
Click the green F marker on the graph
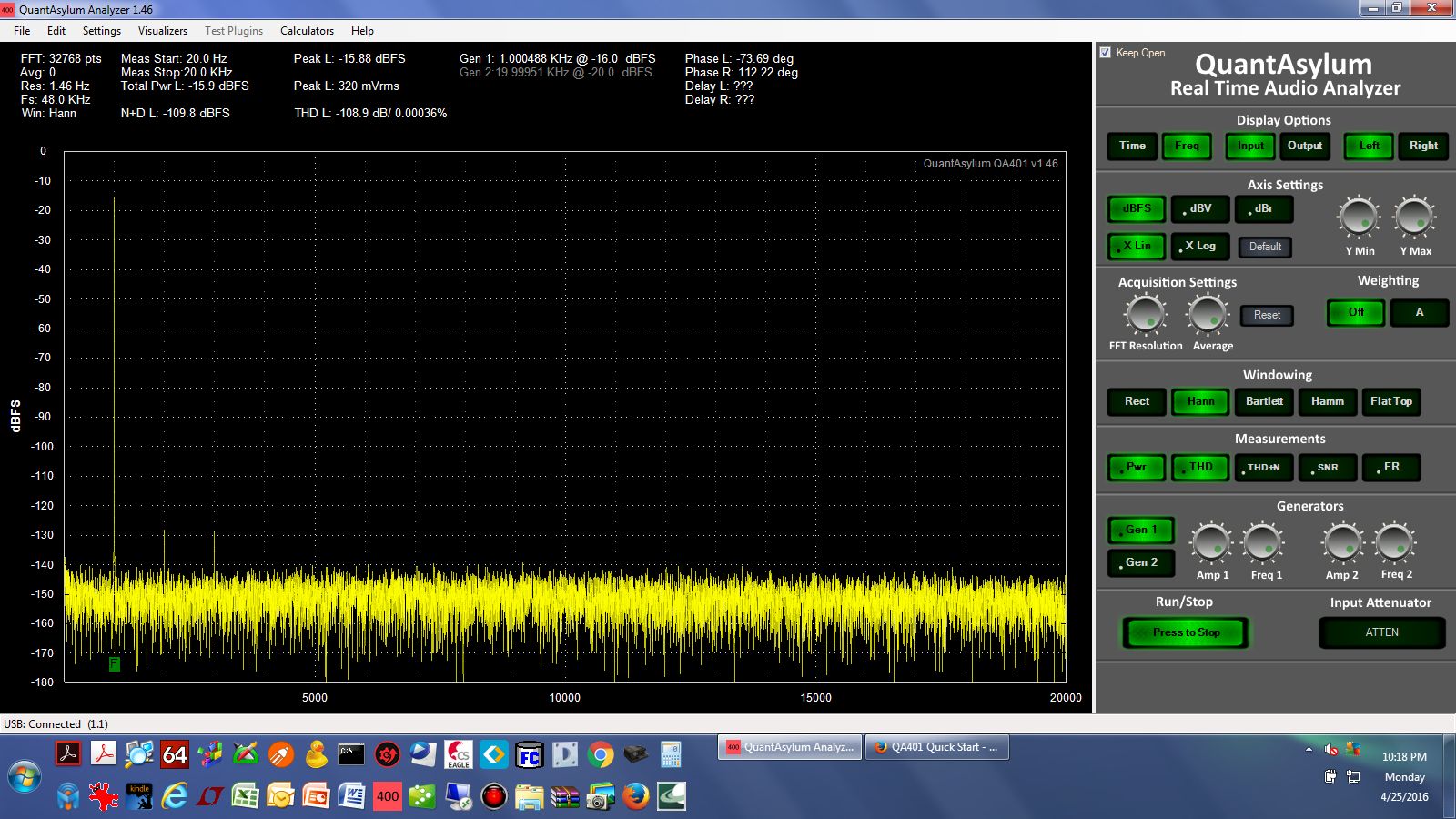click(x=114, y=664)
